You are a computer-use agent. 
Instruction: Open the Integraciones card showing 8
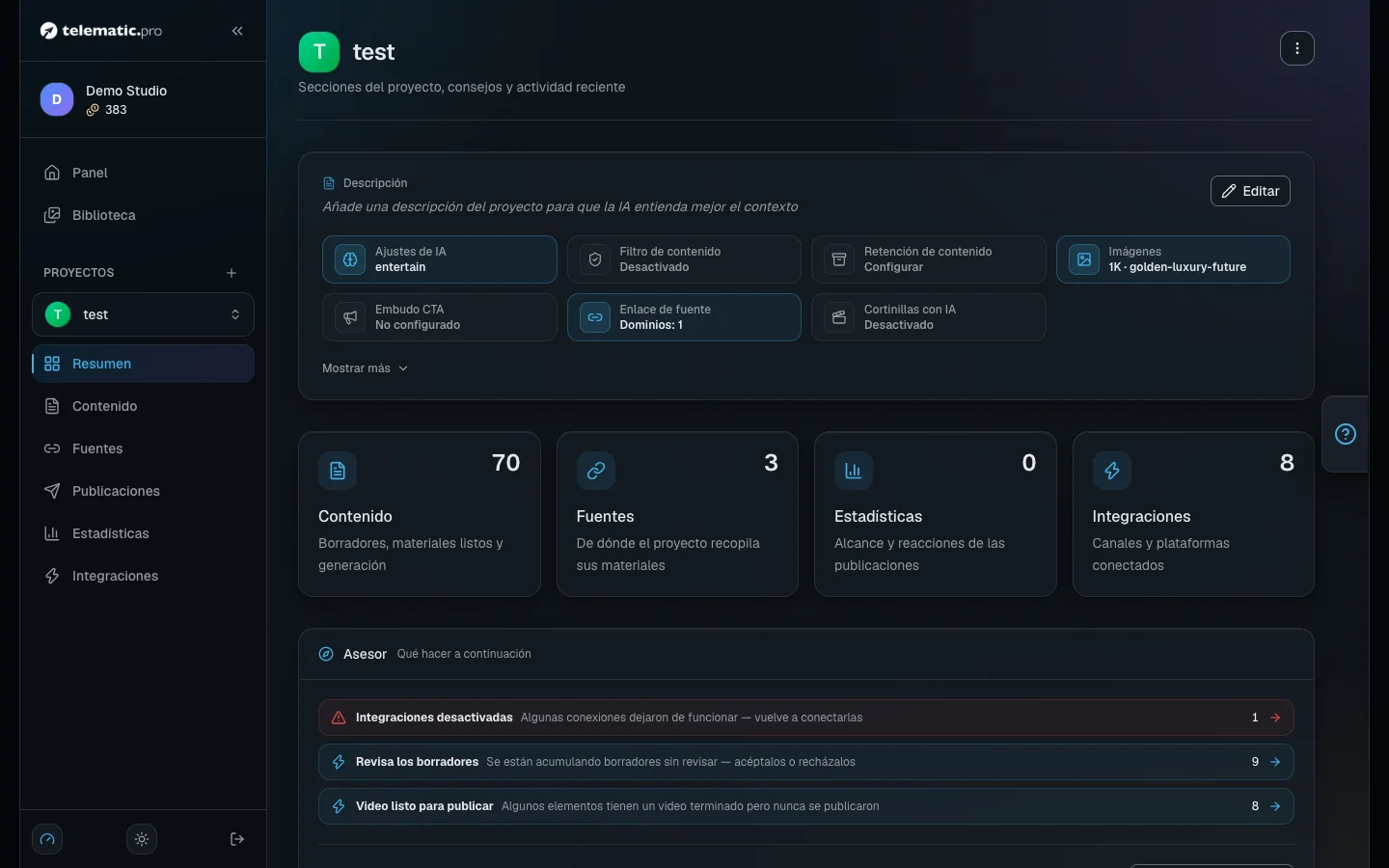point(1193,514)
